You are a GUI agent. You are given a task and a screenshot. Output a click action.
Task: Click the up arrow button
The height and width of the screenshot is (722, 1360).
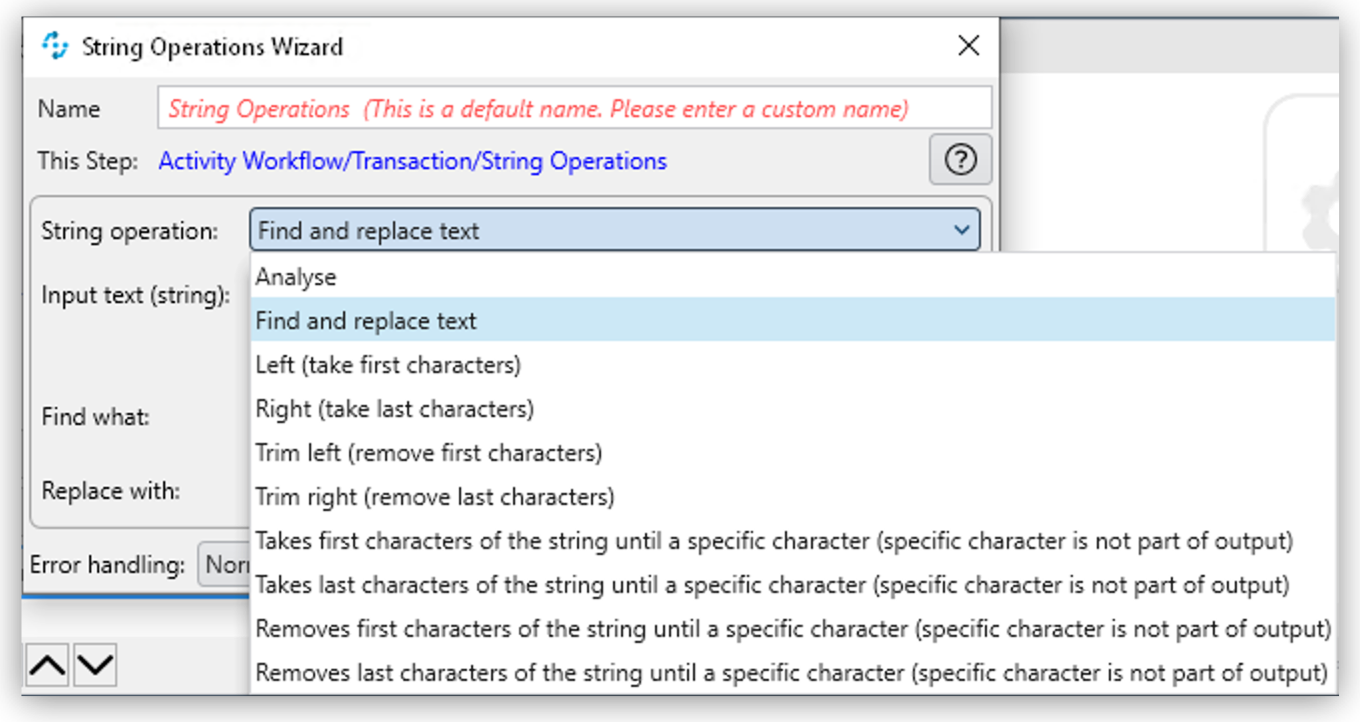click(47, 664)
